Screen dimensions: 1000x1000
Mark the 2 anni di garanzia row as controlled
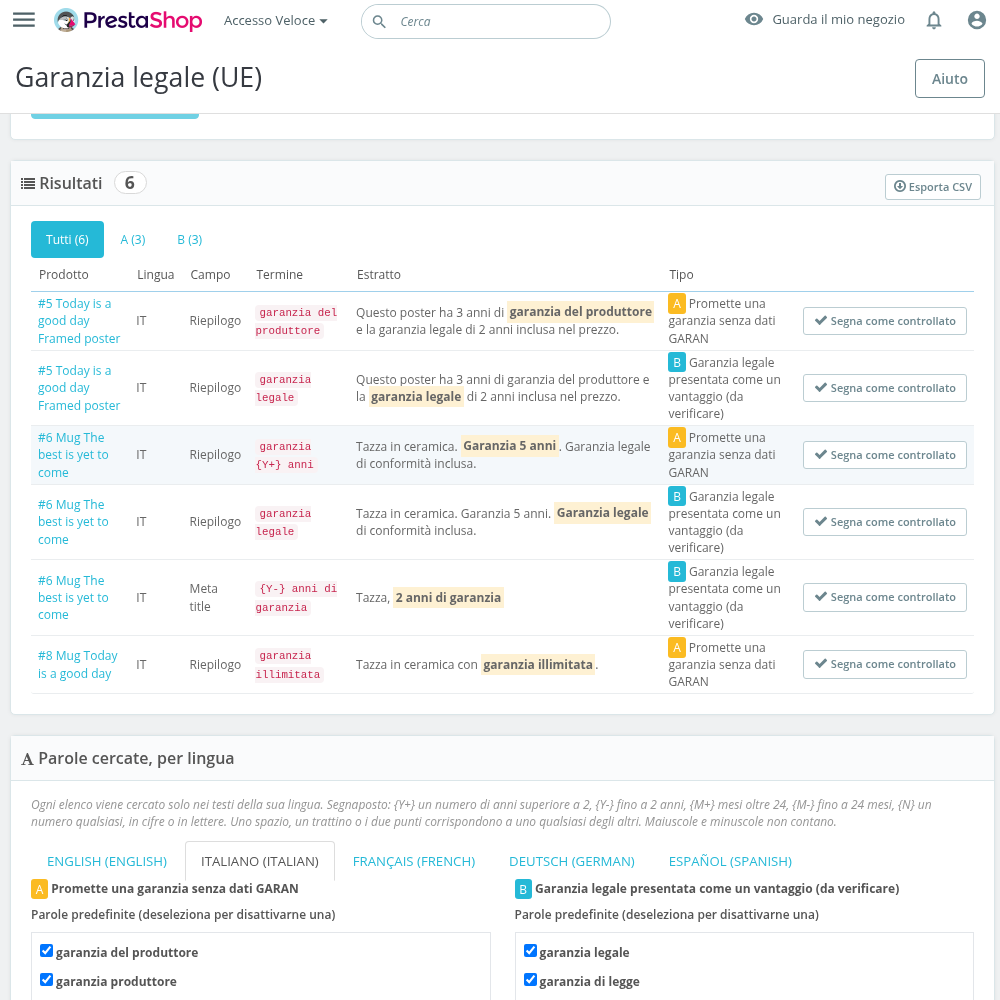point(885,598)
